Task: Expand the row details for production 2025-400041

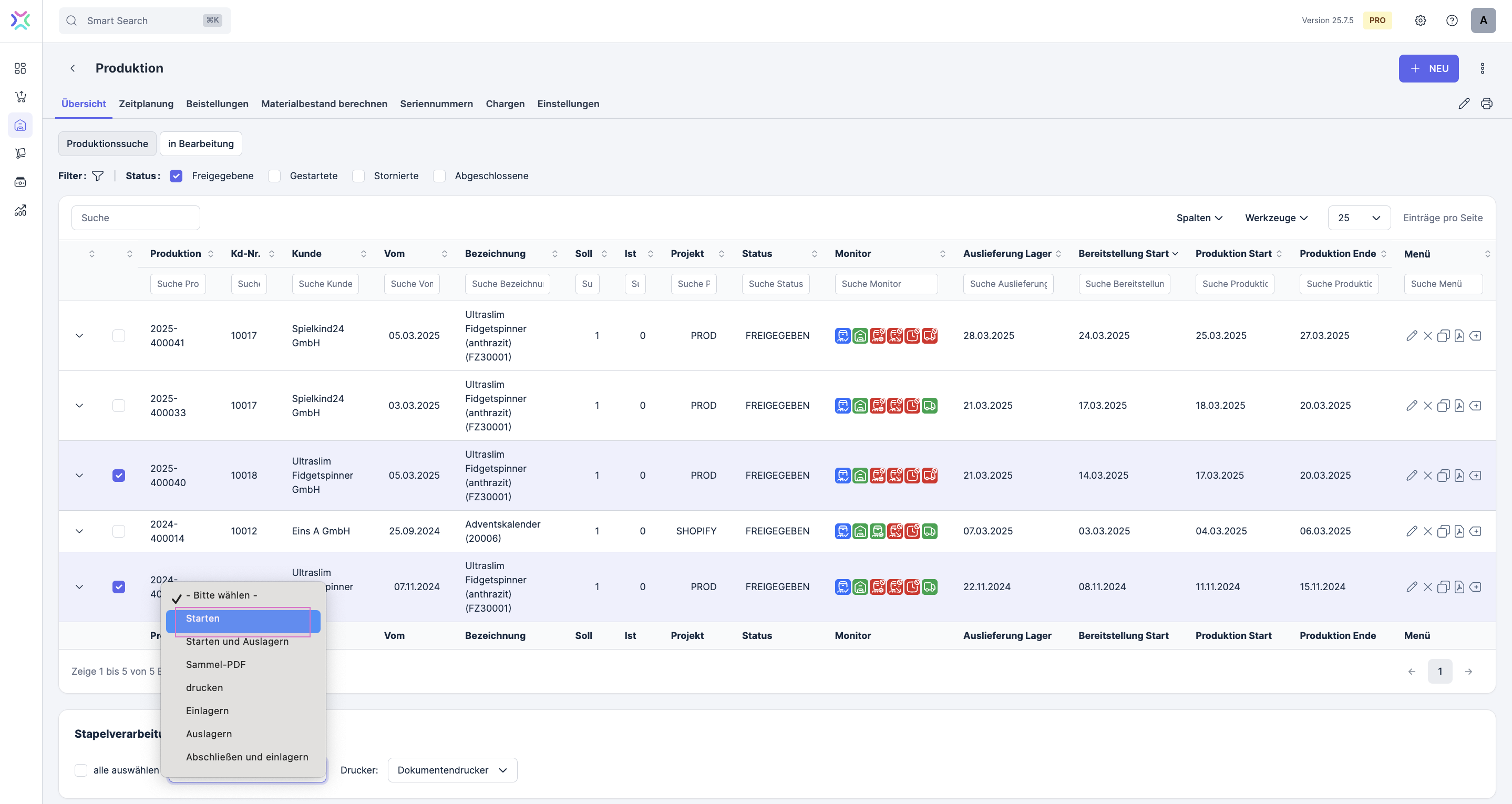Action: tap(79, 336)
